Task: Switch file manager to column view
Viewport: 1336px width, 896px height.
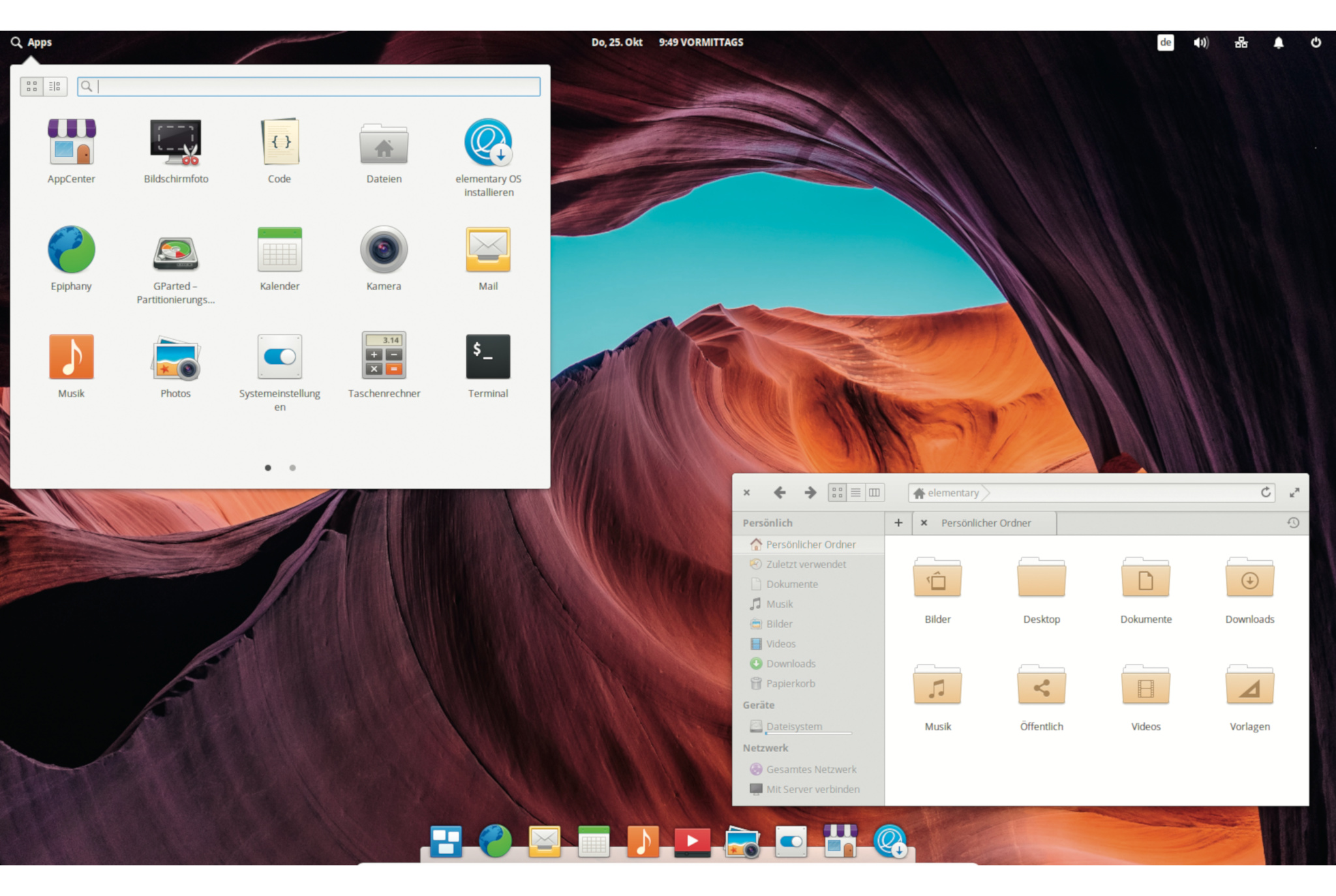Action: (x=874, y=492)
